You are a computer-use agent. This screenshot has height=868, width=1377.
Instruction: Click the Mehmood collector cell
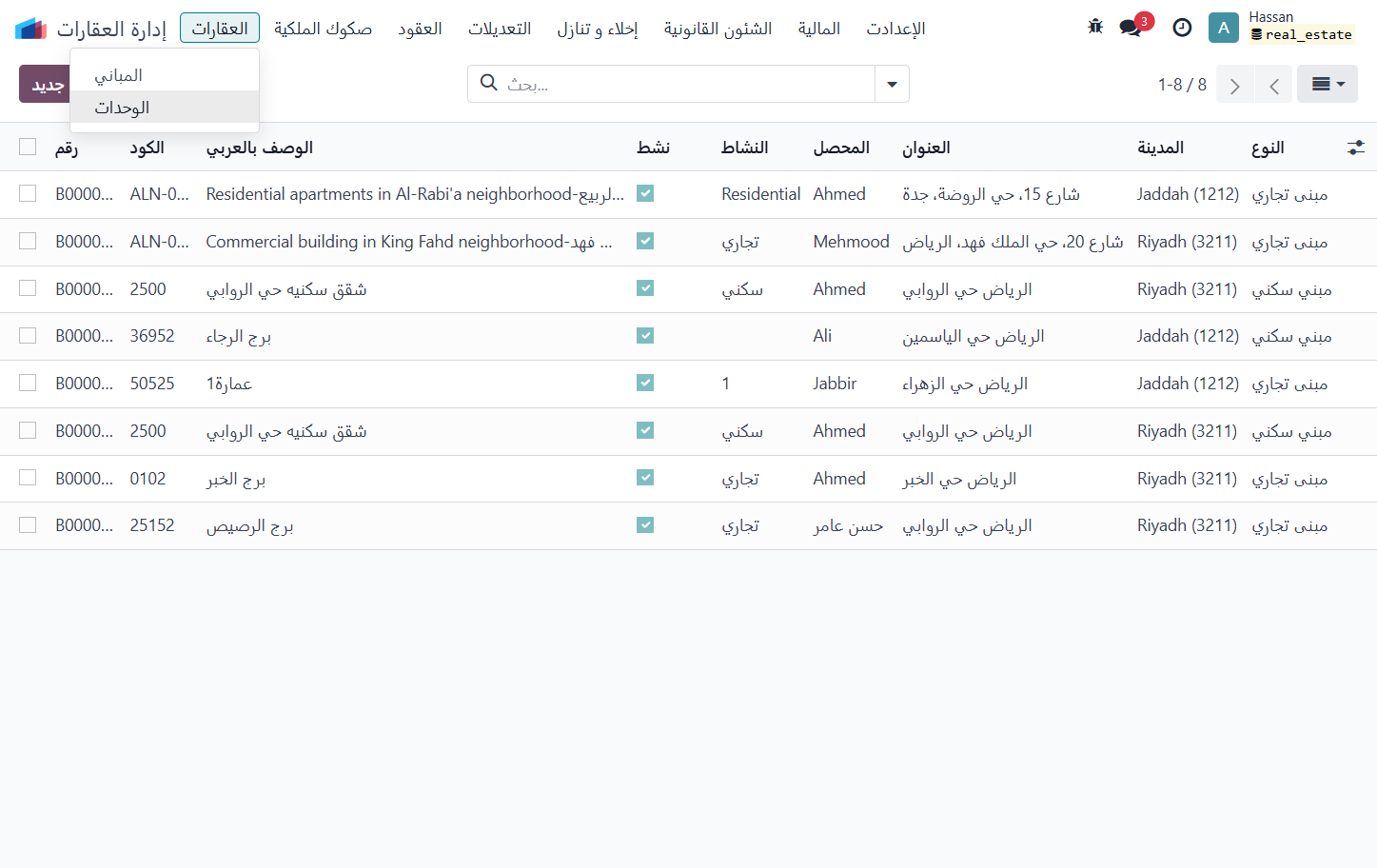click(x=852, y=242)
